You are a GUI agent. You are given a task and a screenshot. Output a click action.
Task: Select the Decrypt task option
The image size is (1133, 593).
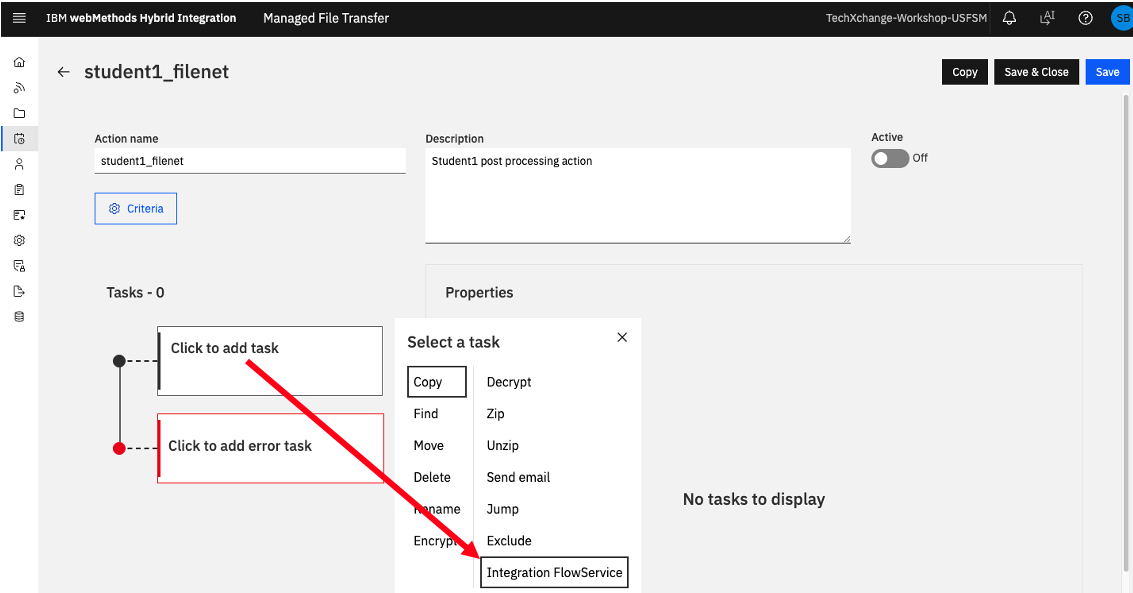click(509, 382)
